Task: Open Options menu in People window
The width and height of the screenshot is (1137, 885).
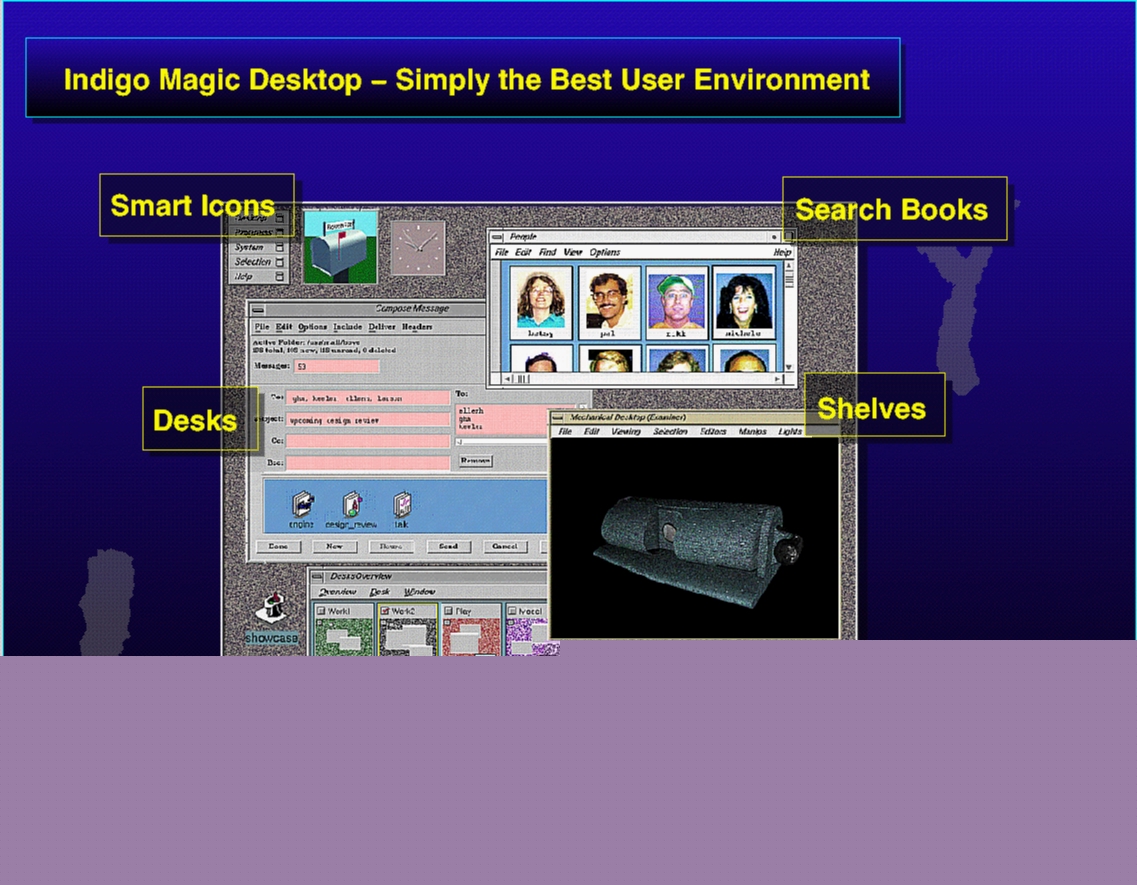Action: click(605, 252)
